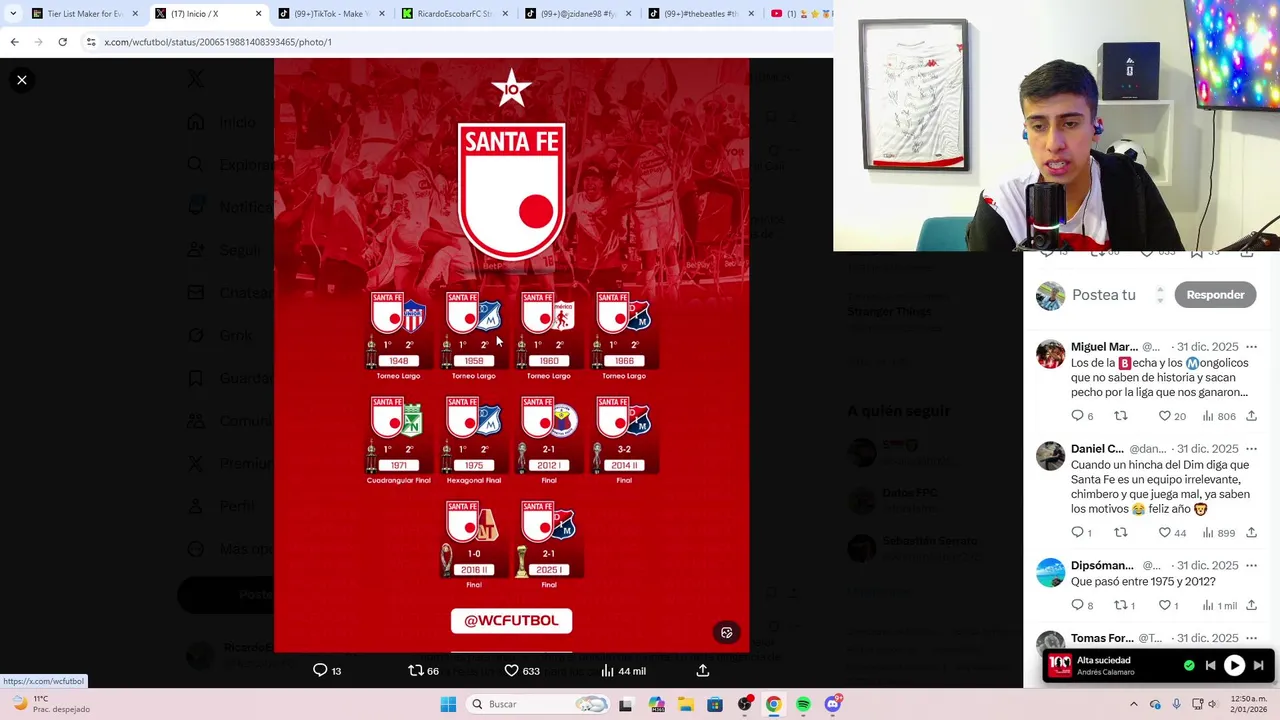The height and width of the screenshot is (720, 1280).
Task: View stats on Dipsóman's comment (1 mil)
Action: click(1219, 605)
